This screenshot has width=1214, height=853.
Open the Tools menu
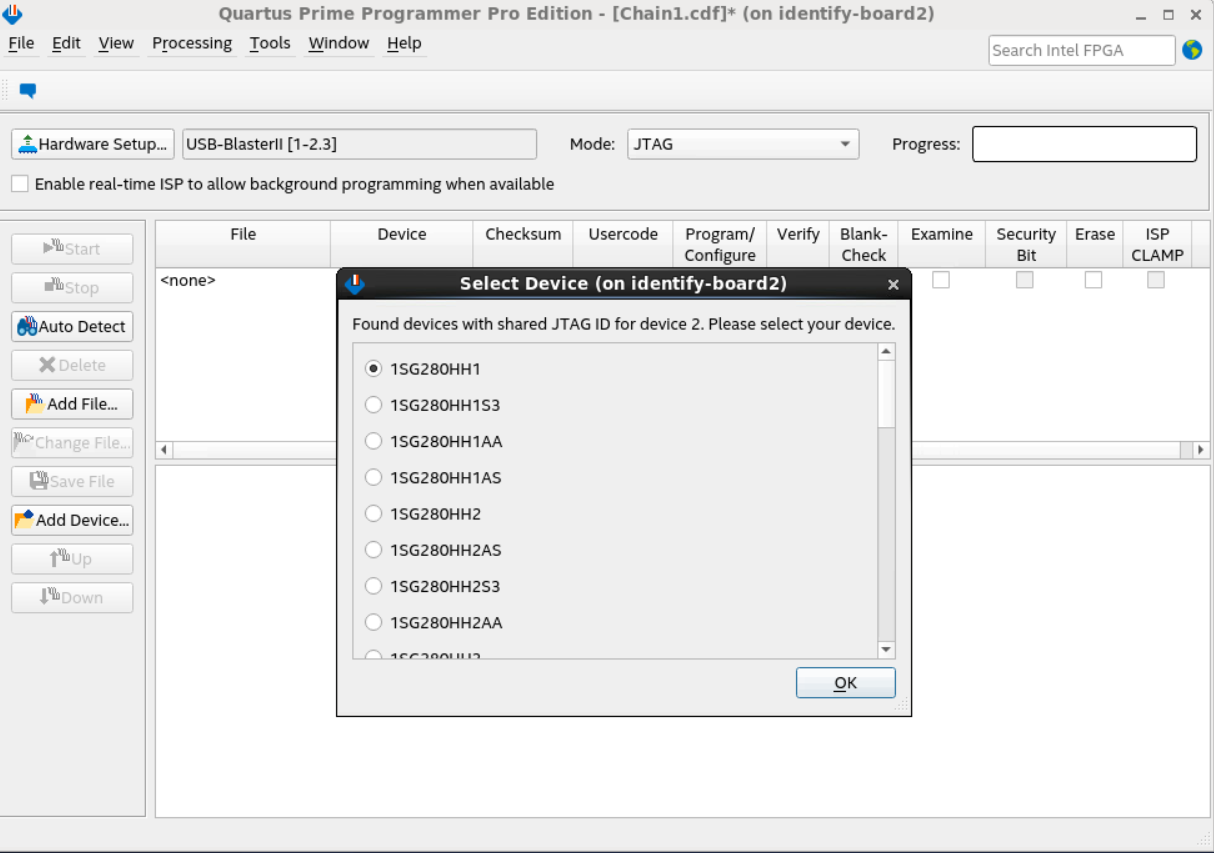pos(270,43)
